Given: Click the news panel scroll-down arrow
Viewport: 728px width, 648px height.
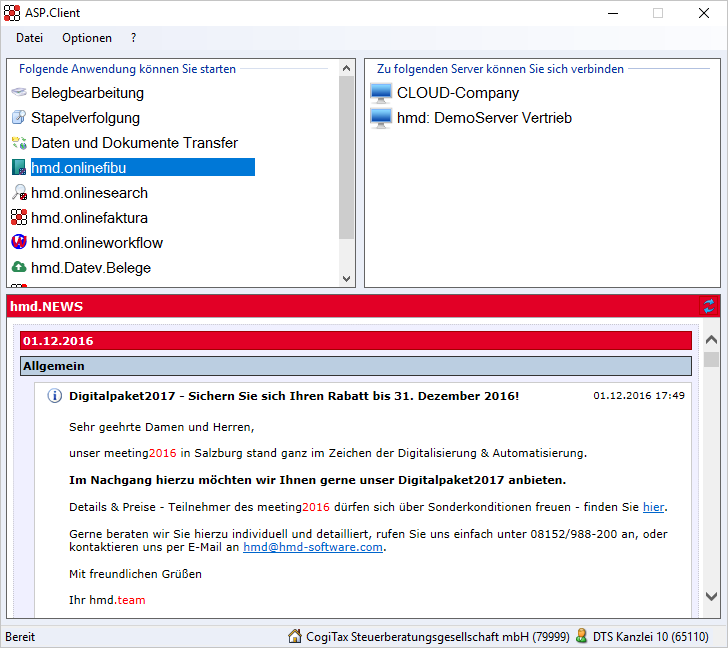Looking at the screenshot, I should (x=711, y=596).
